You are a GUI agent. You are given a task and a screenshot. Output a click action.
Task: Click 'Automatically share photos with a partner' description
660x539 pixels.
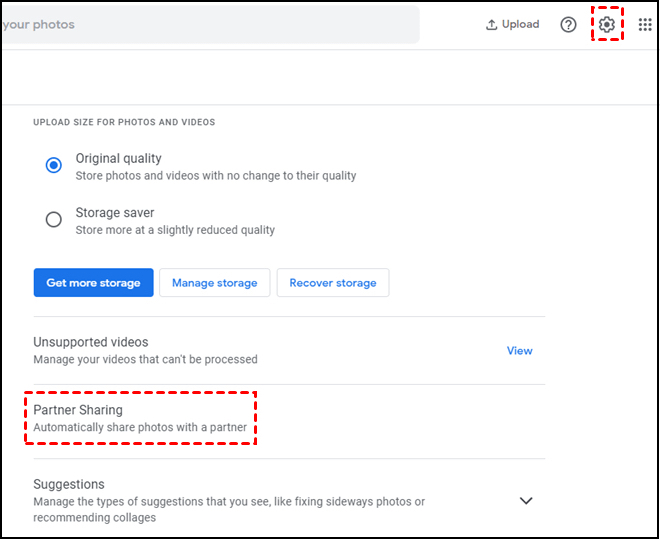[x=140, y=428]
